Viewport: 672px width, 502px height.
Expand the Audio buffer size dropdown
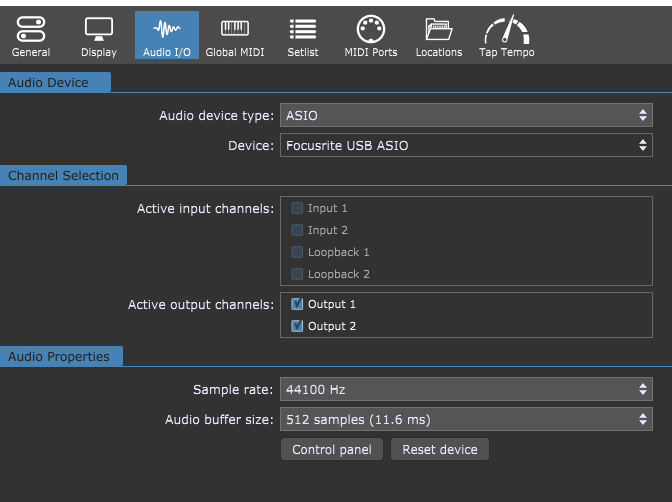pyautogui.click(x=466, y=419)
